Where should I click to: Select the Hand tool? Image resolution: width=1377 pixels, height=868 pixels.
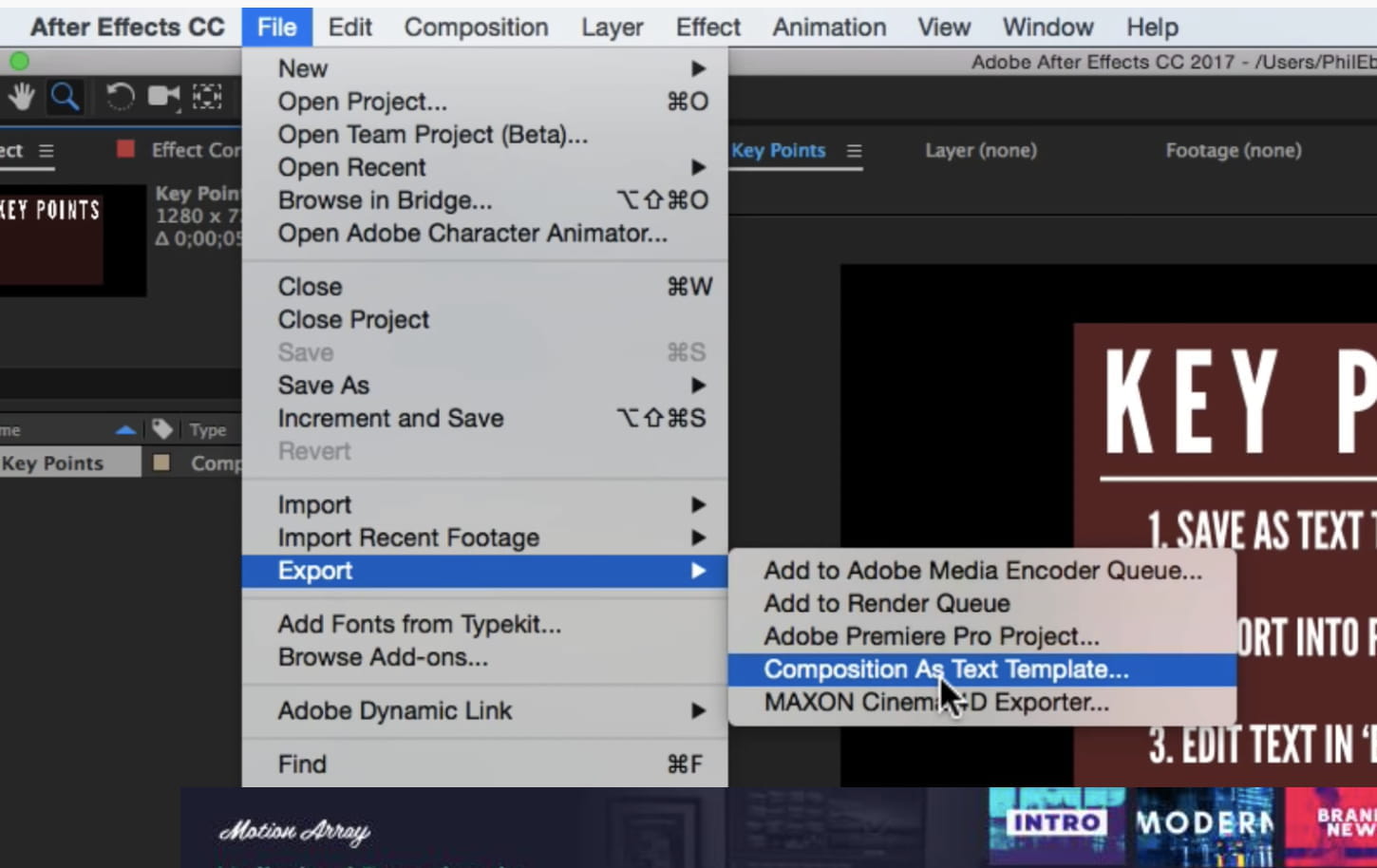[x=21, y=97]
